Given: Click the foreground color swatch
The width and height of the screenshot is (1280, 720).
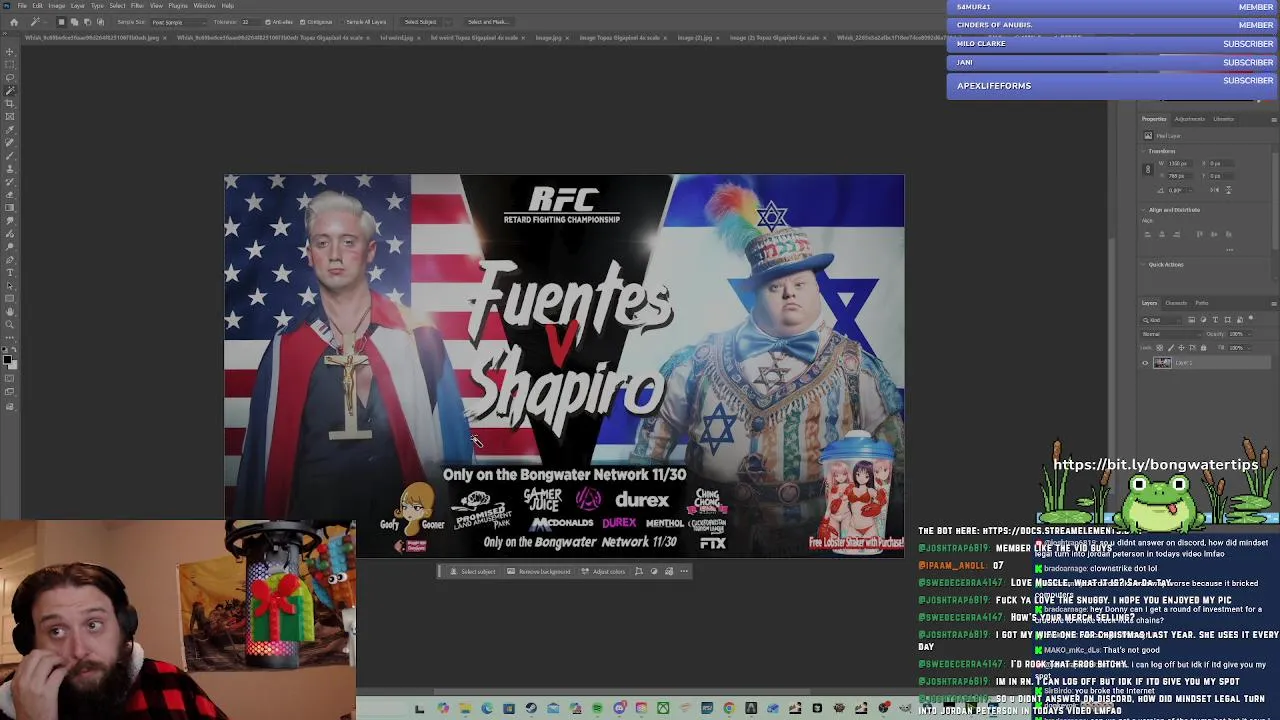Looking at the screenshot, I should click(8, 359).
